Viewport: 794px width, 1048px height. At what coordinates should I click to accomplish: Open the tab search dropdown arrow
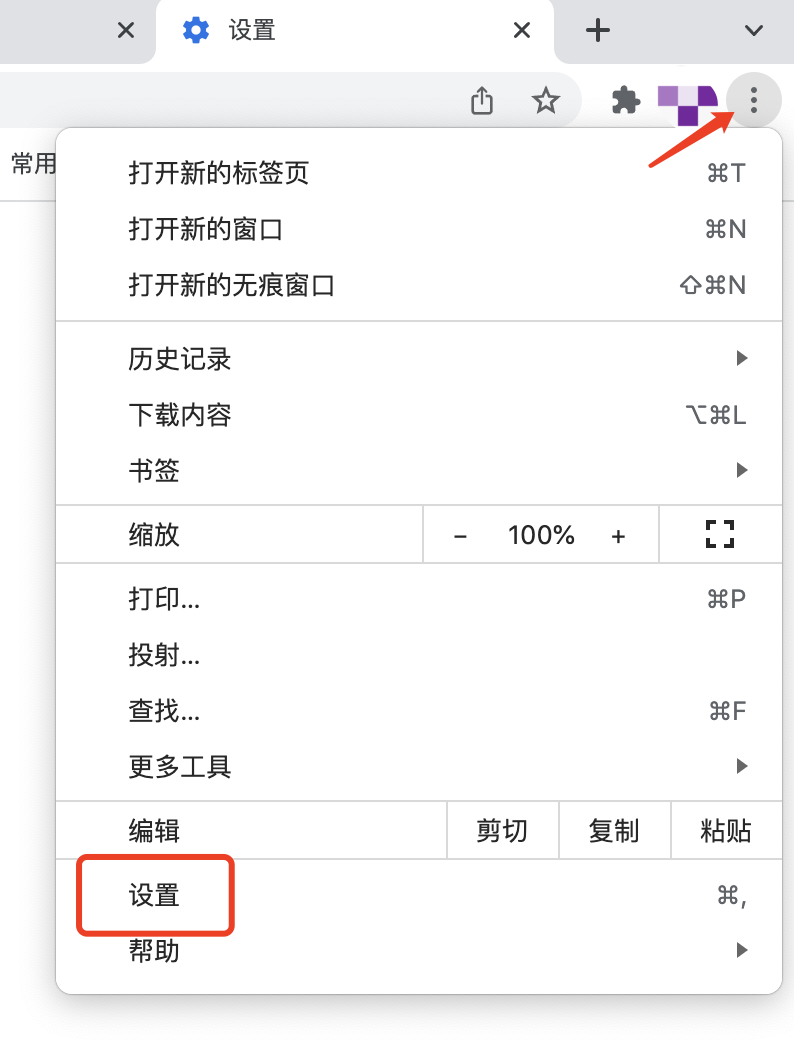click(x=754, y=30)
